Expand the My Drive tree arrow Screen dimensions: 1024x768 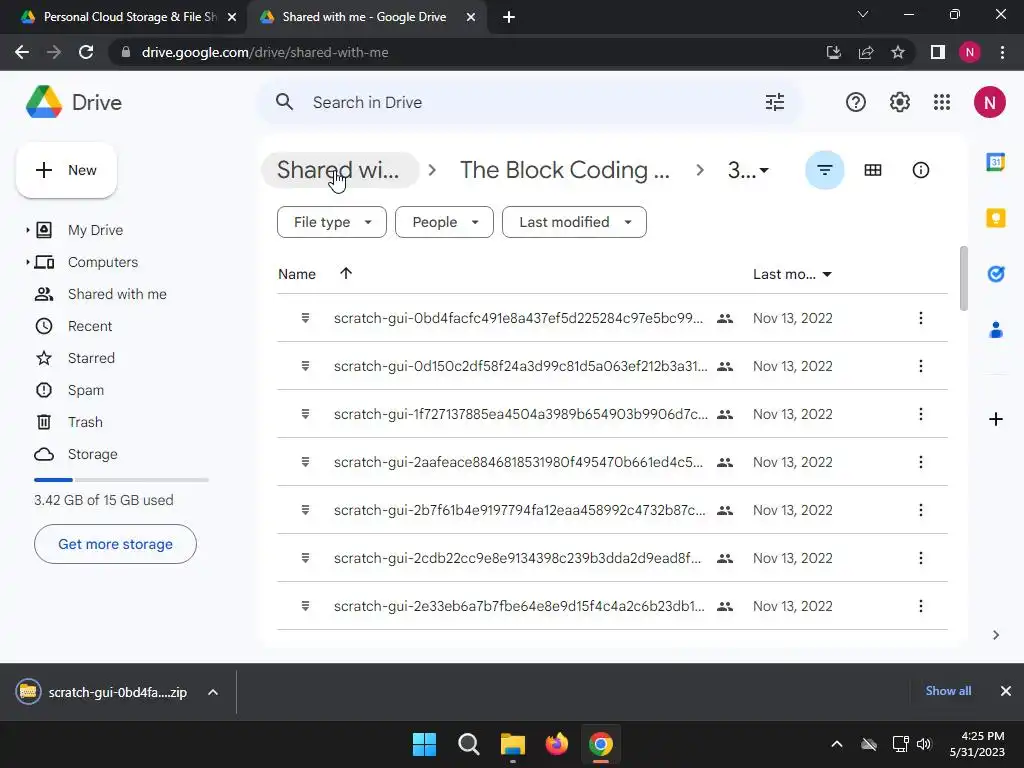pyautogui.click(x=27, y=230)
